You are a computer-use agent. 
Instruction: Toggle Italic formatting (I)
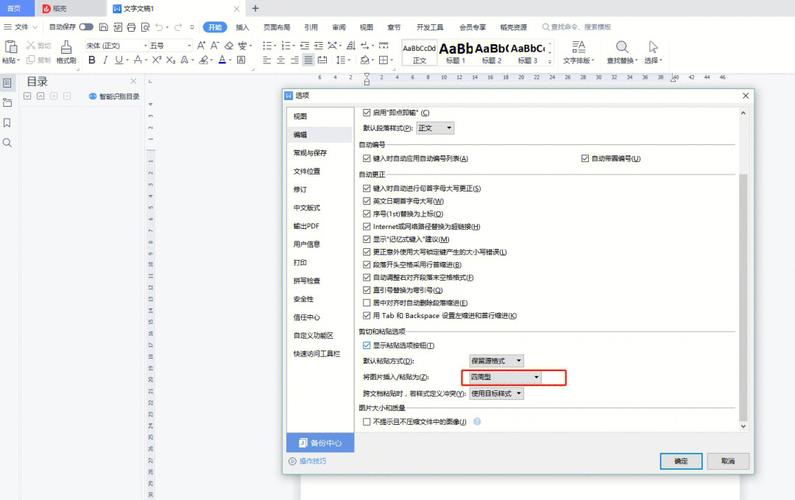[105, 60]
